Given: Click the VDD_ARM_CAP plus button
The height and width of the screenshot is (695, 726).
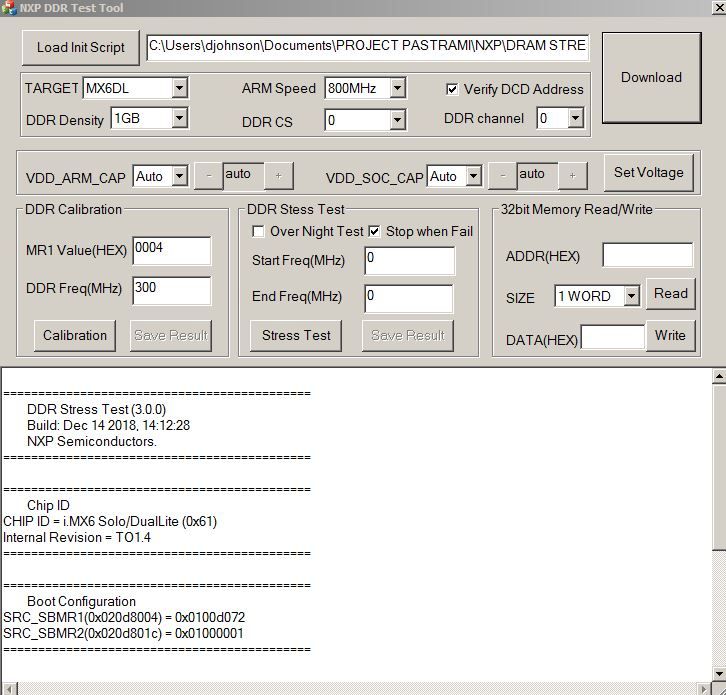Looking at the screenshot, I should pyautogui.click(x=278, y=176).
